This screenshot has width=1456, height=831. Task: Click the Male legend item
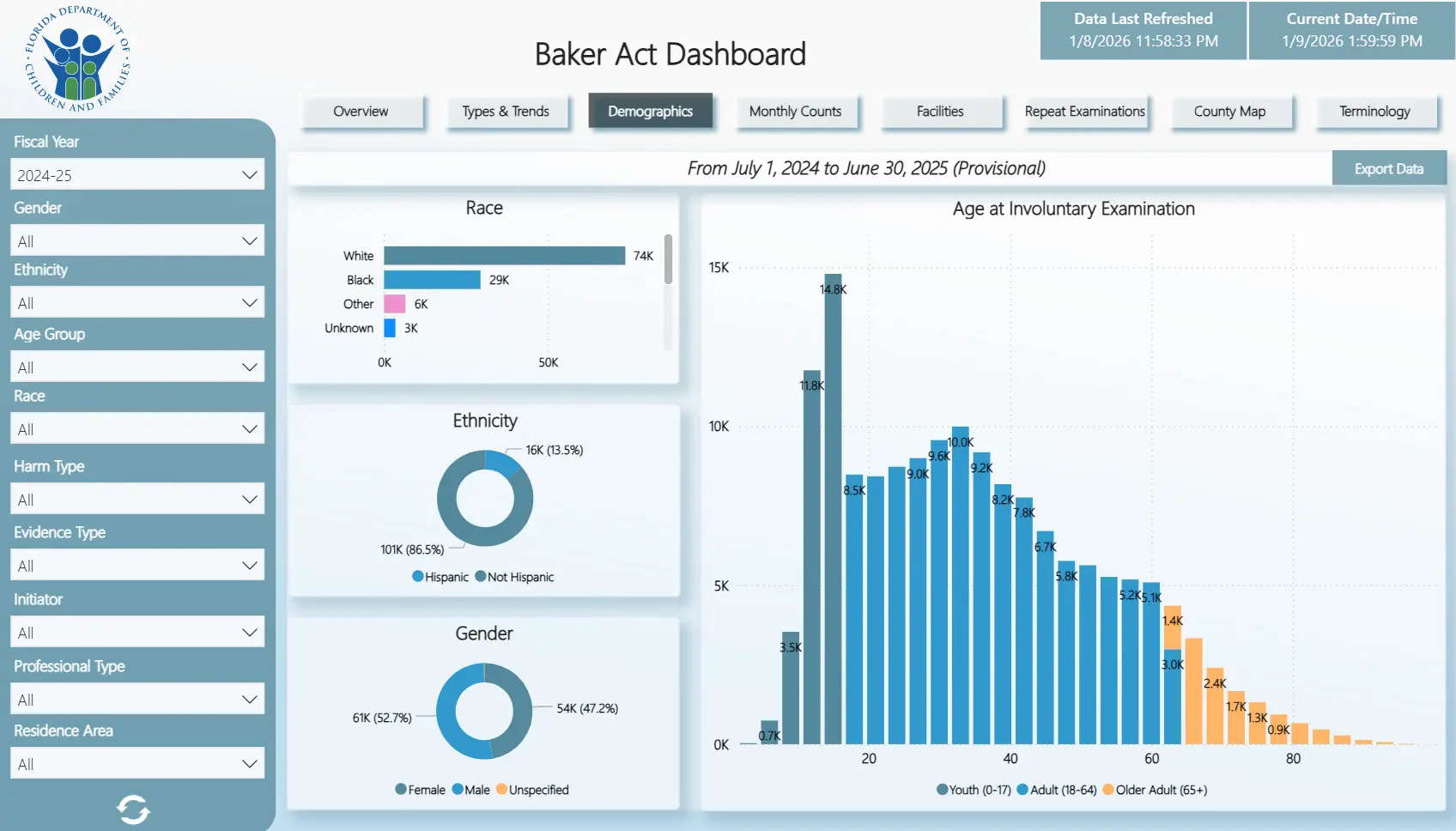point(471,790)
